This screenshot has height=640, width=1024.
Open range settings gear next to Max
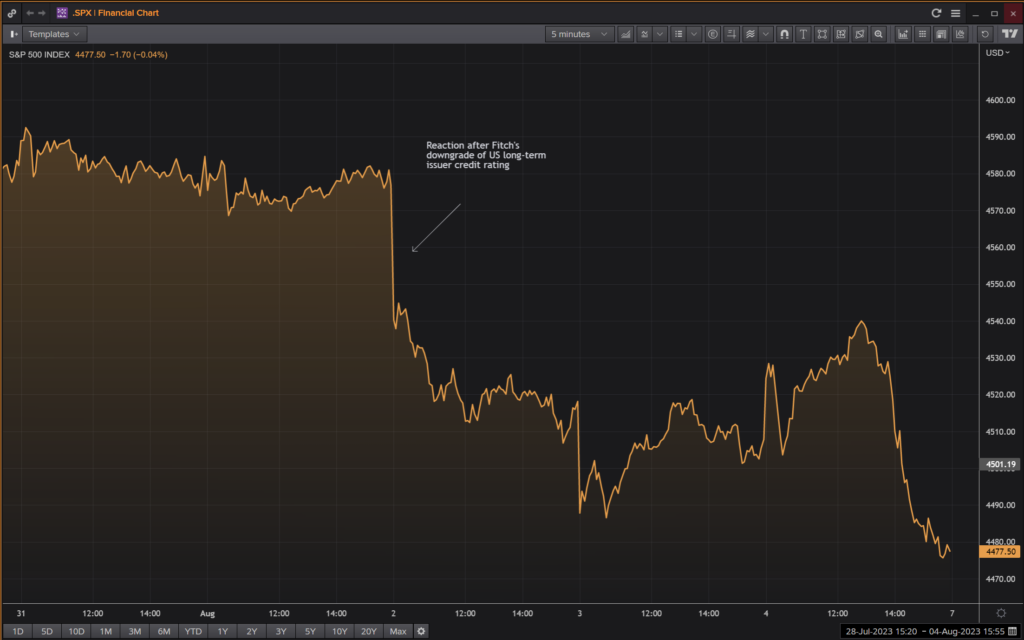[421, 631]
